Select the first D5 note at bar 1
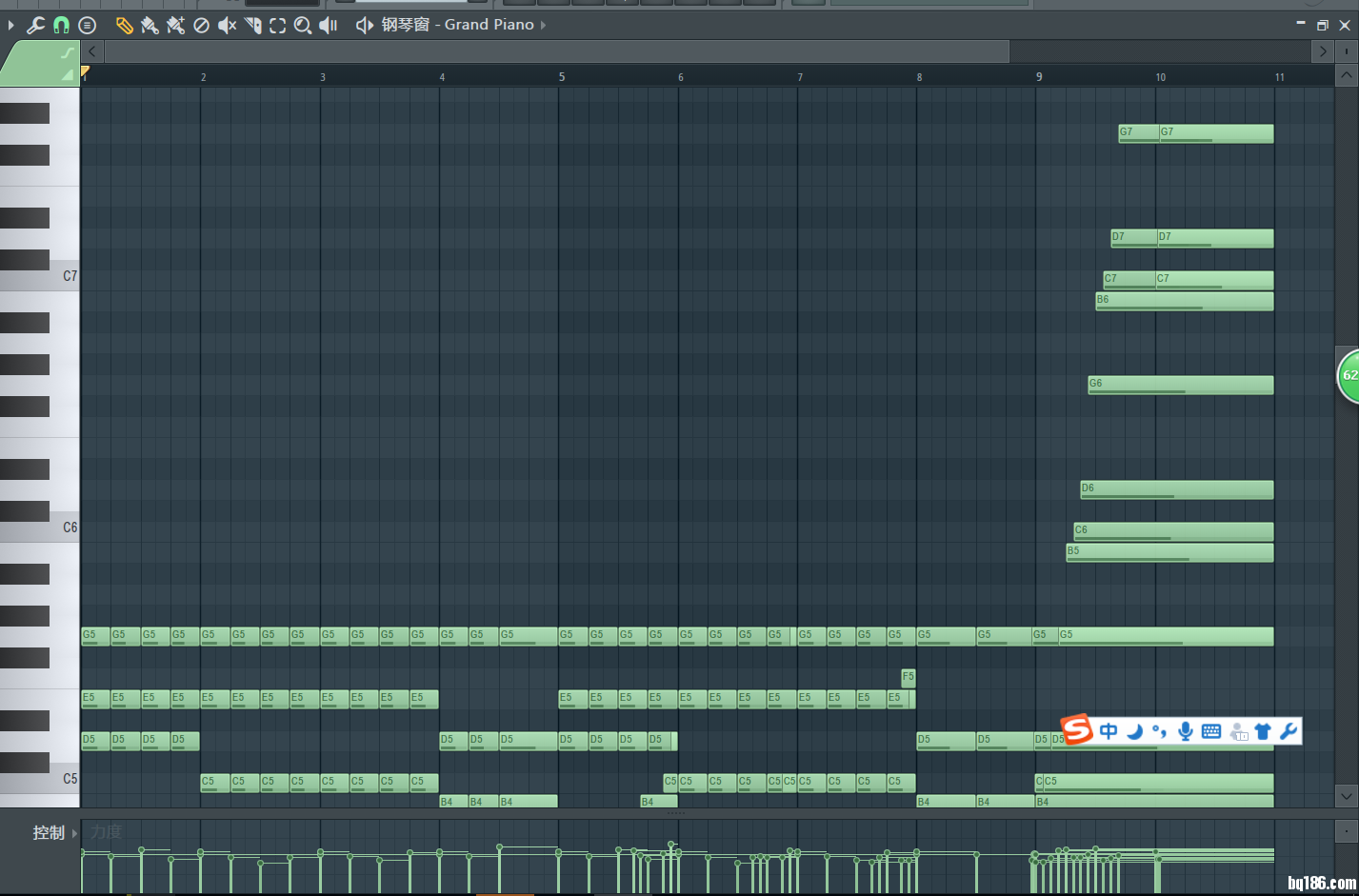This screenshot has height=896, width=1359. point(95,741)
